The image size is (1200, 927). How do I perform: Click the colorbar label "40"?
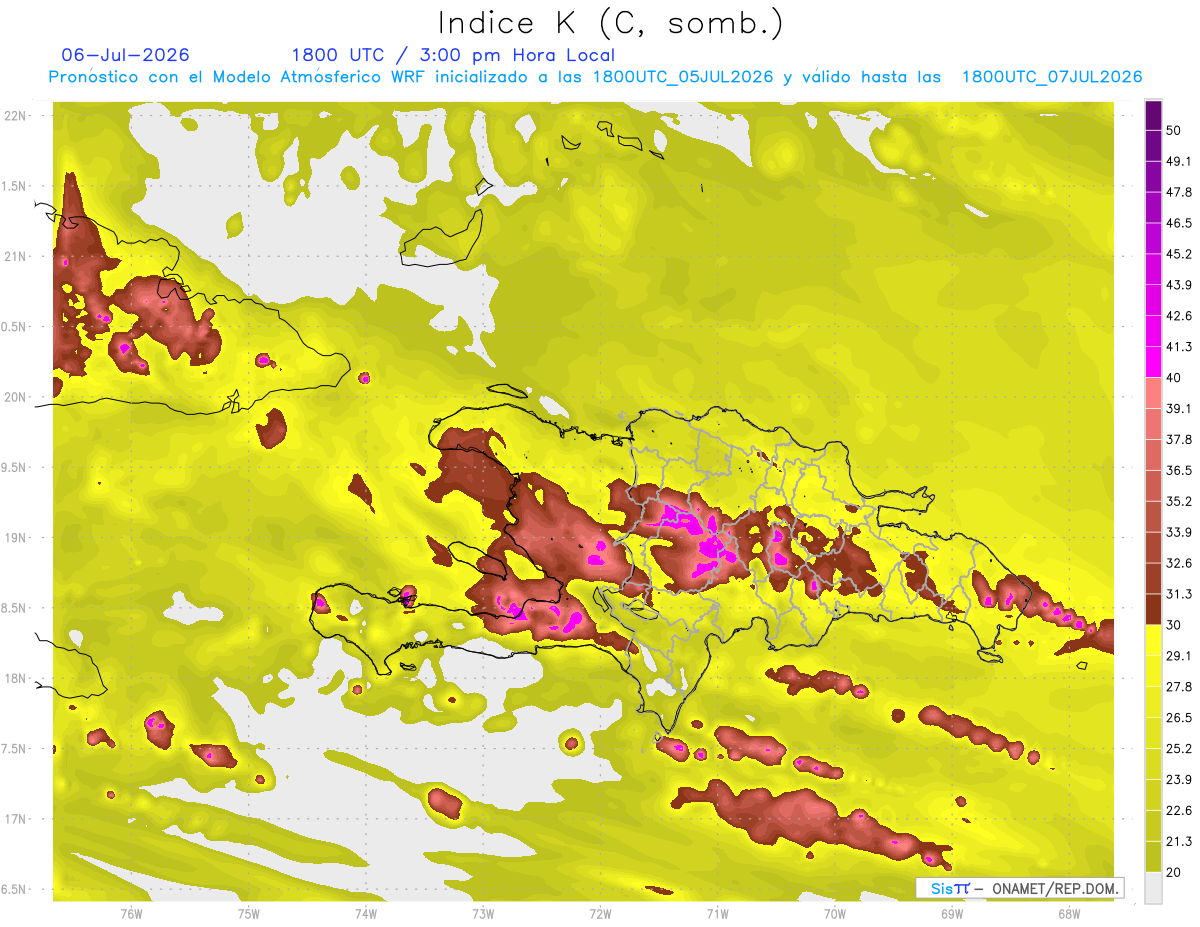click(x=1174, y=378)
